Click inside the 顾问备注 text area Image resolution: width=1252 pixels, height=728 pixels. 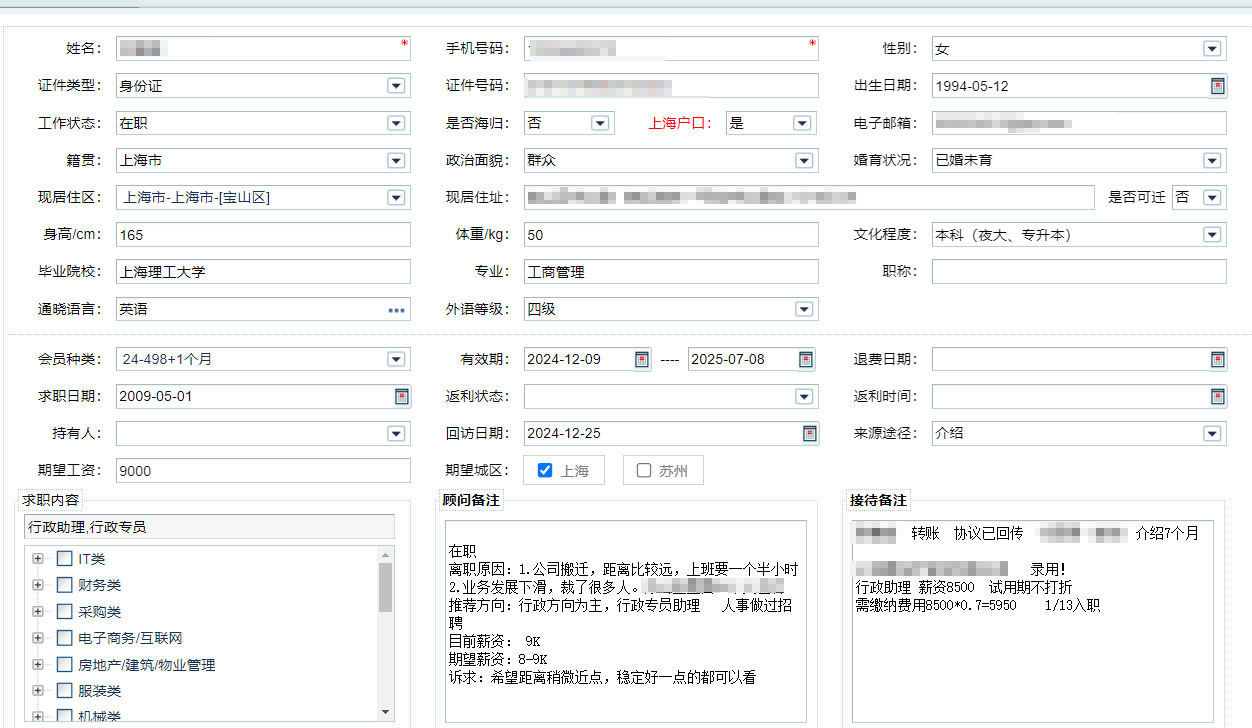point(625,621)
